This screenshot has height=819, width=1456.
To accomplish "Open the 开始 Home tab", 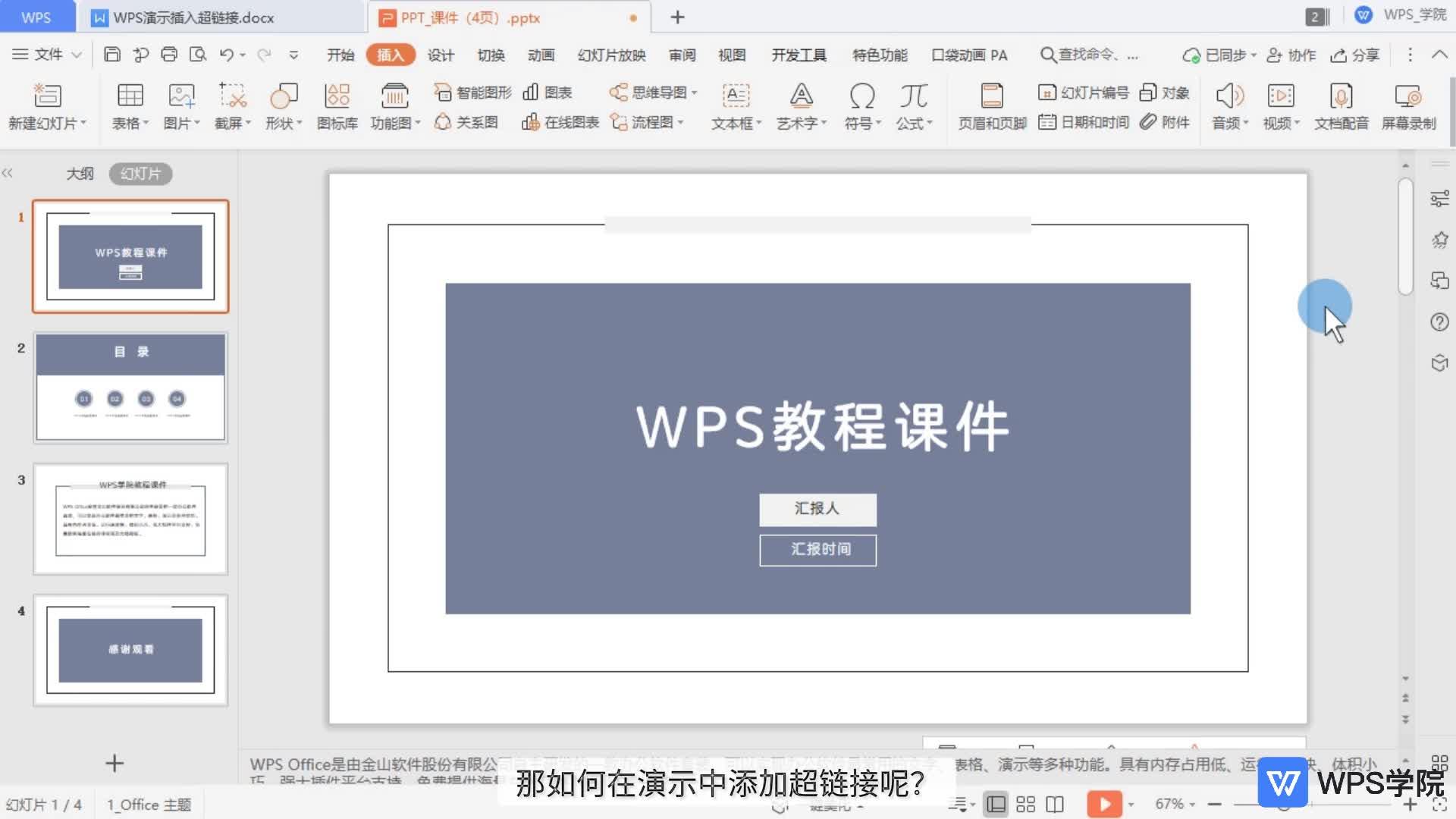I will click(340, 55).
